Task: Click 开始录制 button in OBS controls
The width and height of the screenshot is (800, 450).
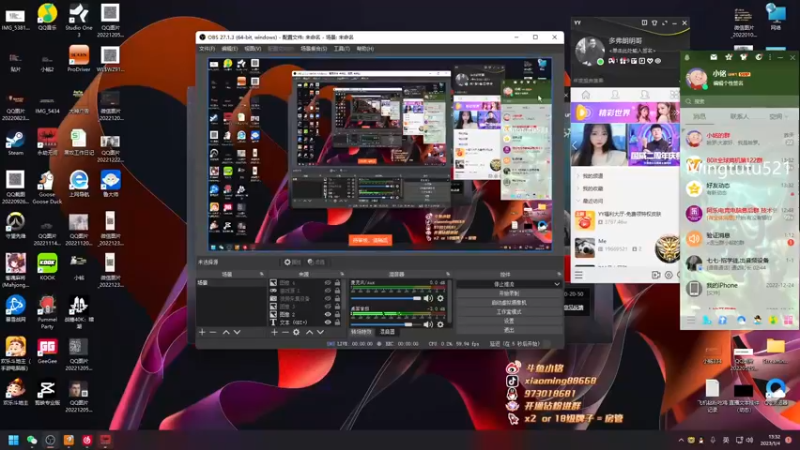Action: [509, 293]
